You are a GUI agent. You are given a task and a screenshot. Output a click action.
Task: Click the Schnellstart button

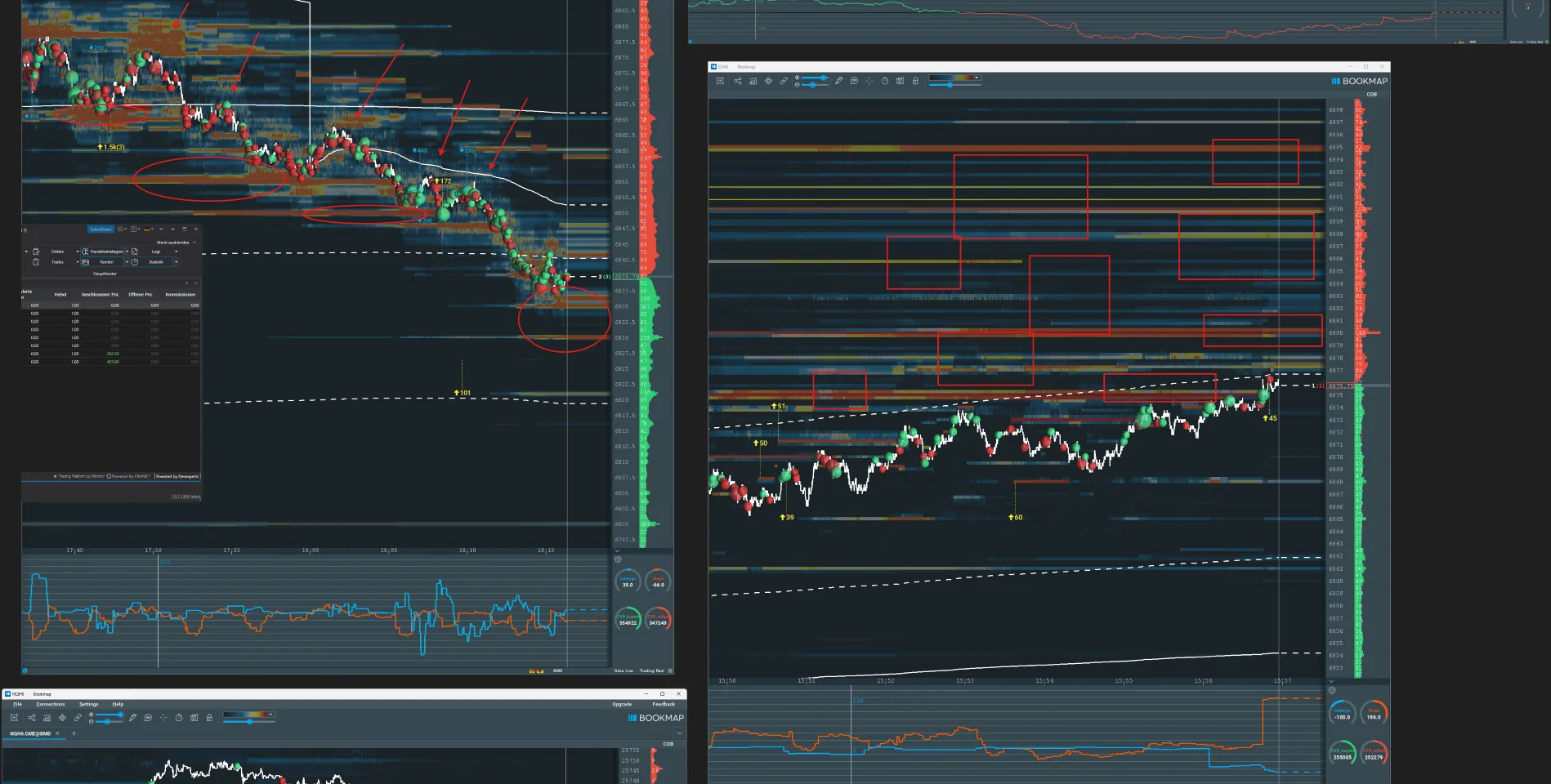(x=101, y=229)
